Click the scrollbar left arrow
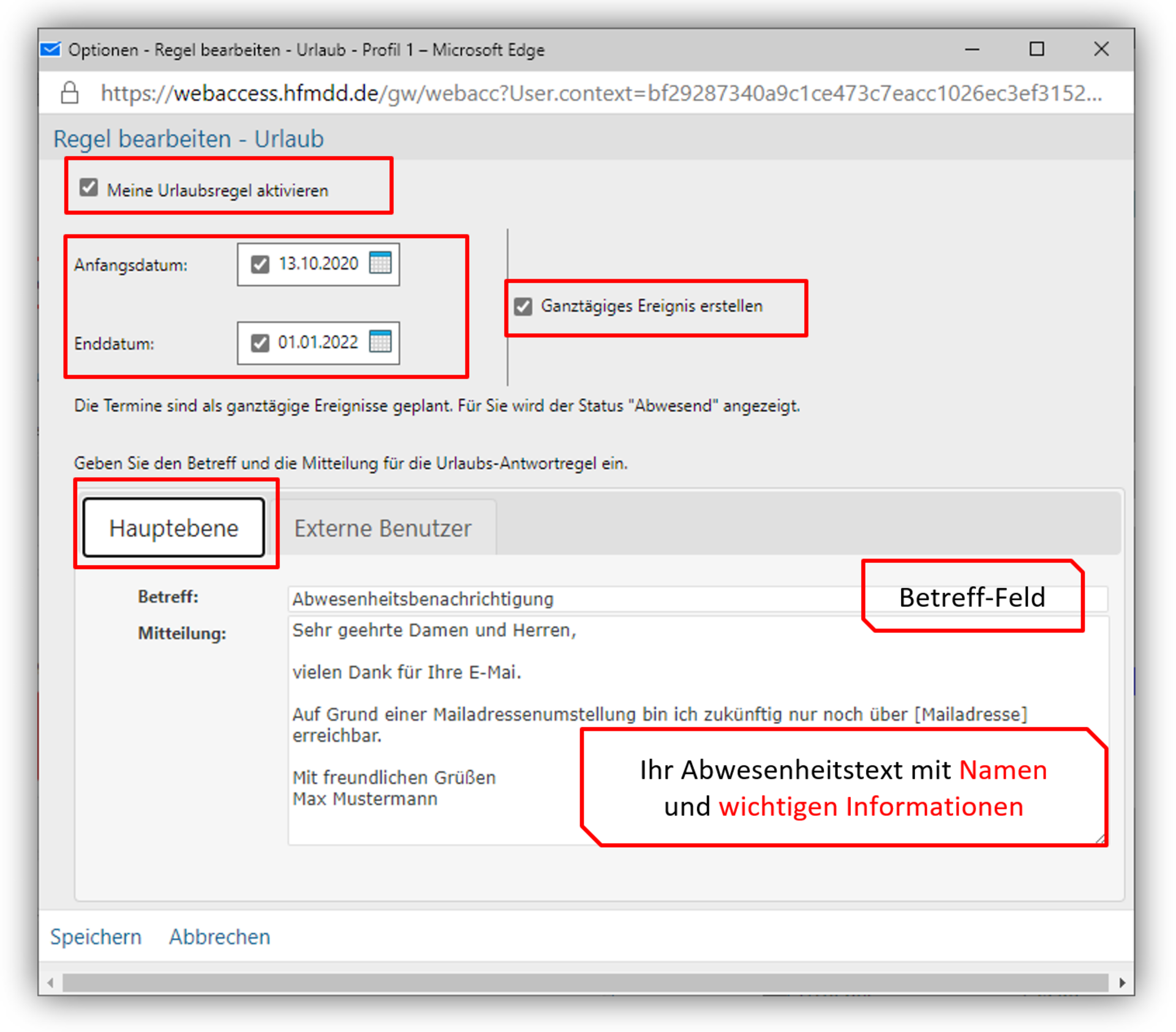The height and width of the screenshot is (1032, 1176). coord(50,982)
